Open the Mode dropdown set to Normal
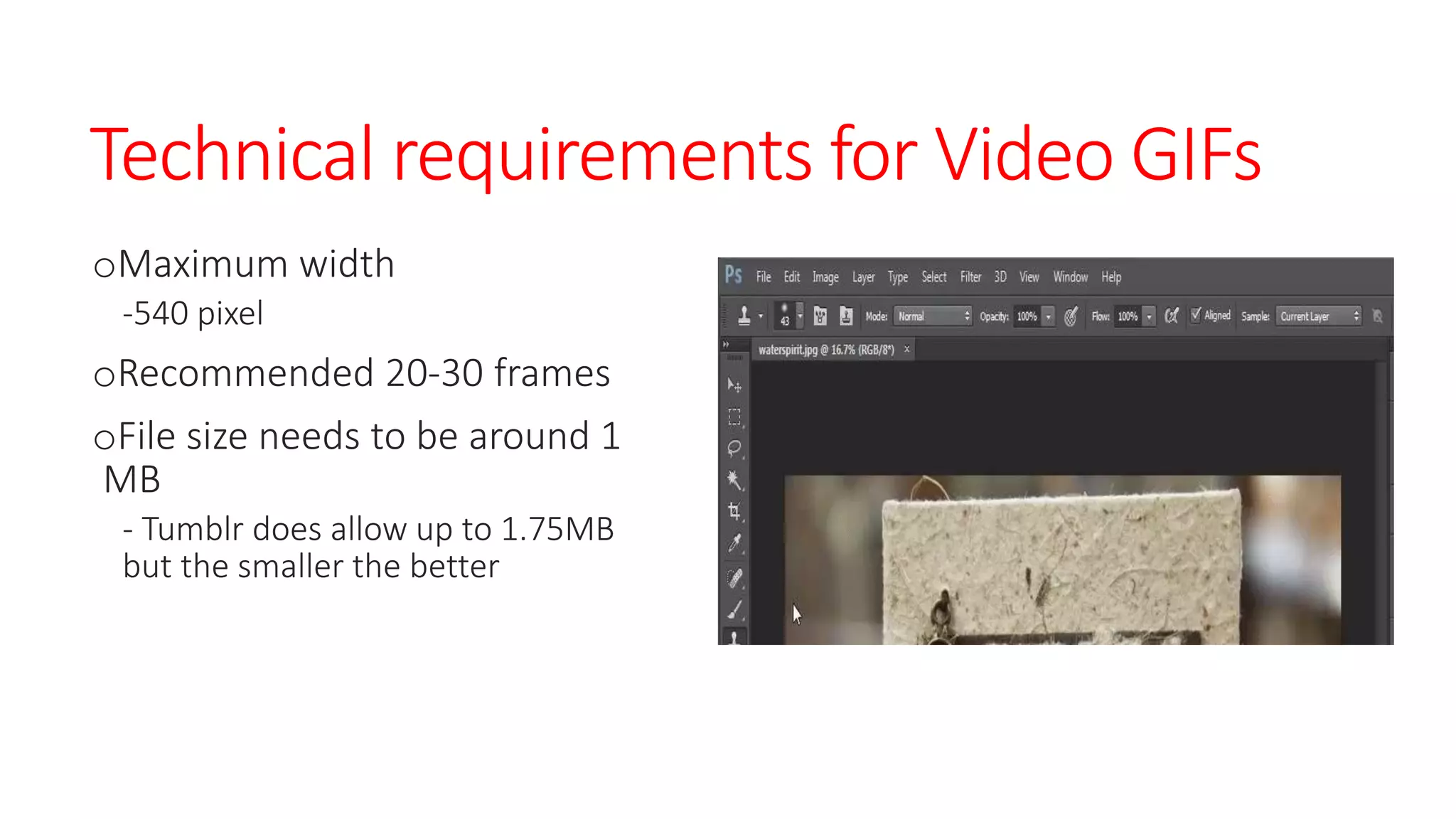 click(x=933, y=316)
